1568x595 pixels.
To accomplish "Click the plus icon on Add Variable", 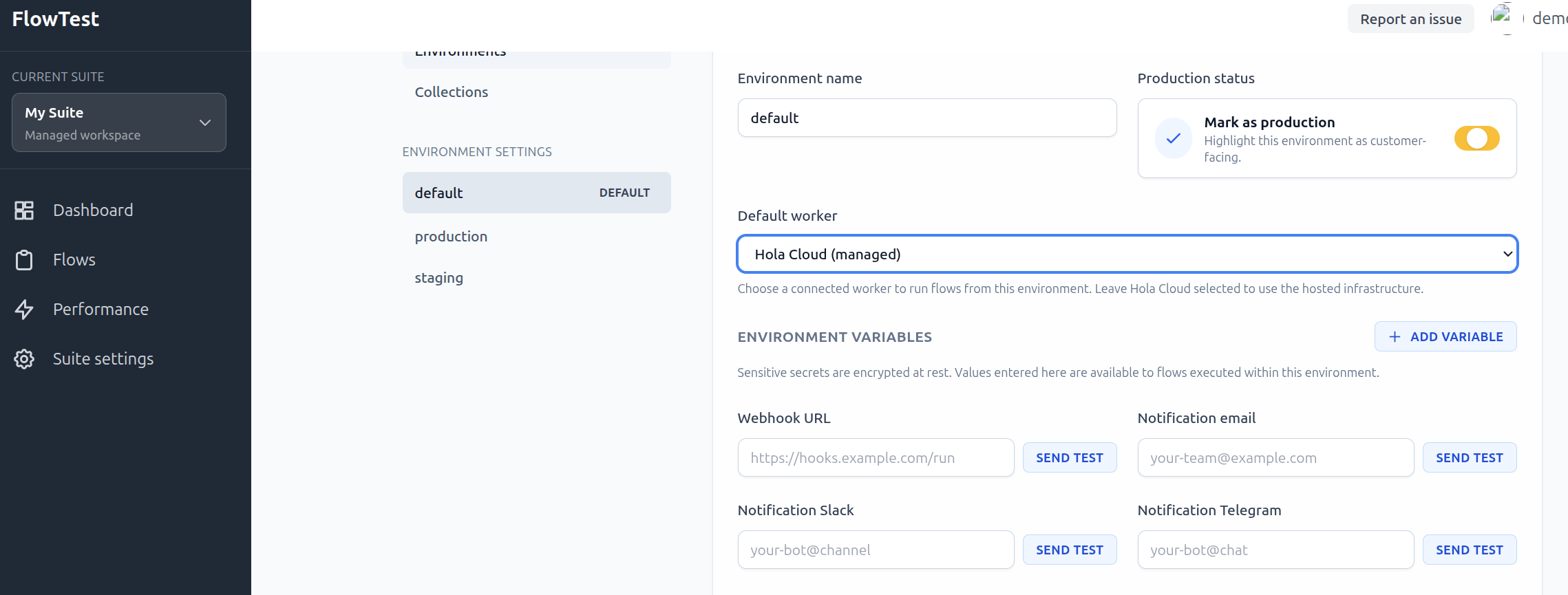I will pyautogui.click(x=1395, y=336).
